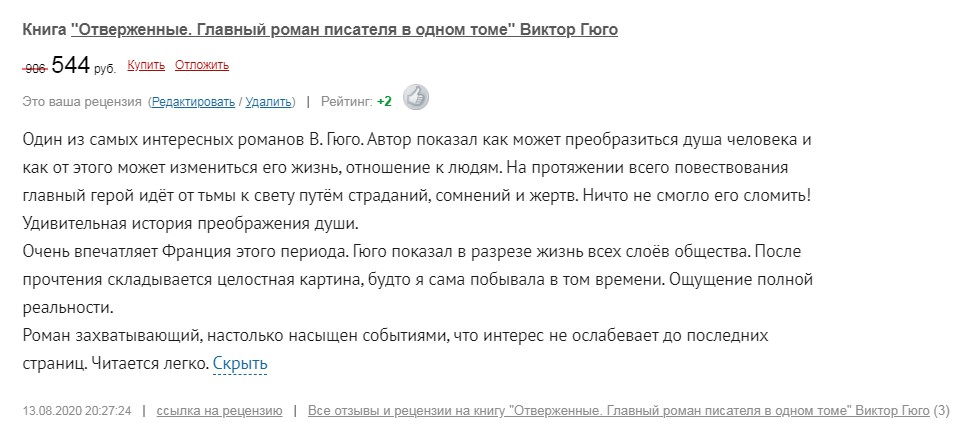Click the review timestamp 13.08.2020 20:27:24
This screenshot has height=436, width=959.
(76, 410)
